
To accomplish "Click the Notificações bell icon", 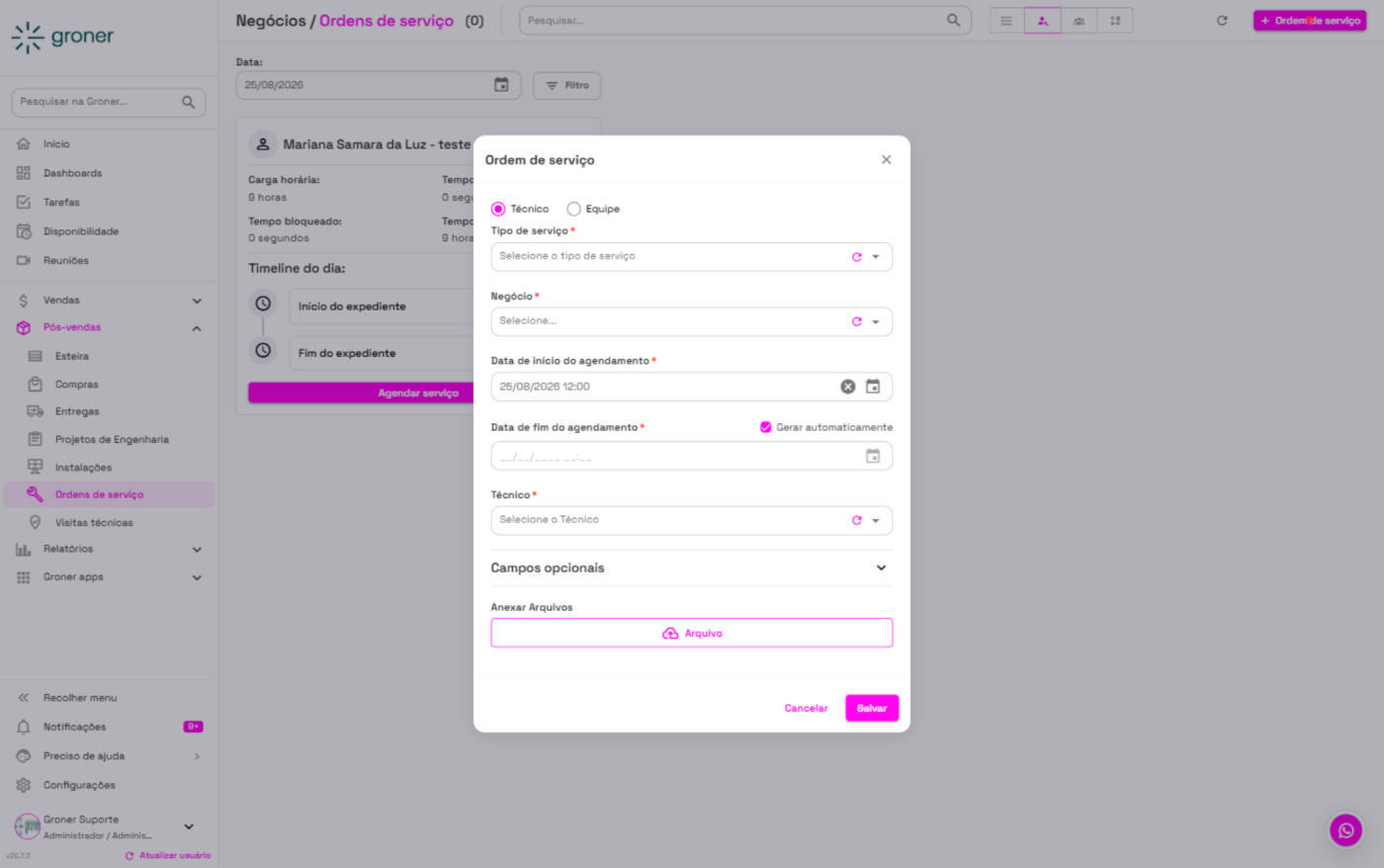I will click(24, 727).
